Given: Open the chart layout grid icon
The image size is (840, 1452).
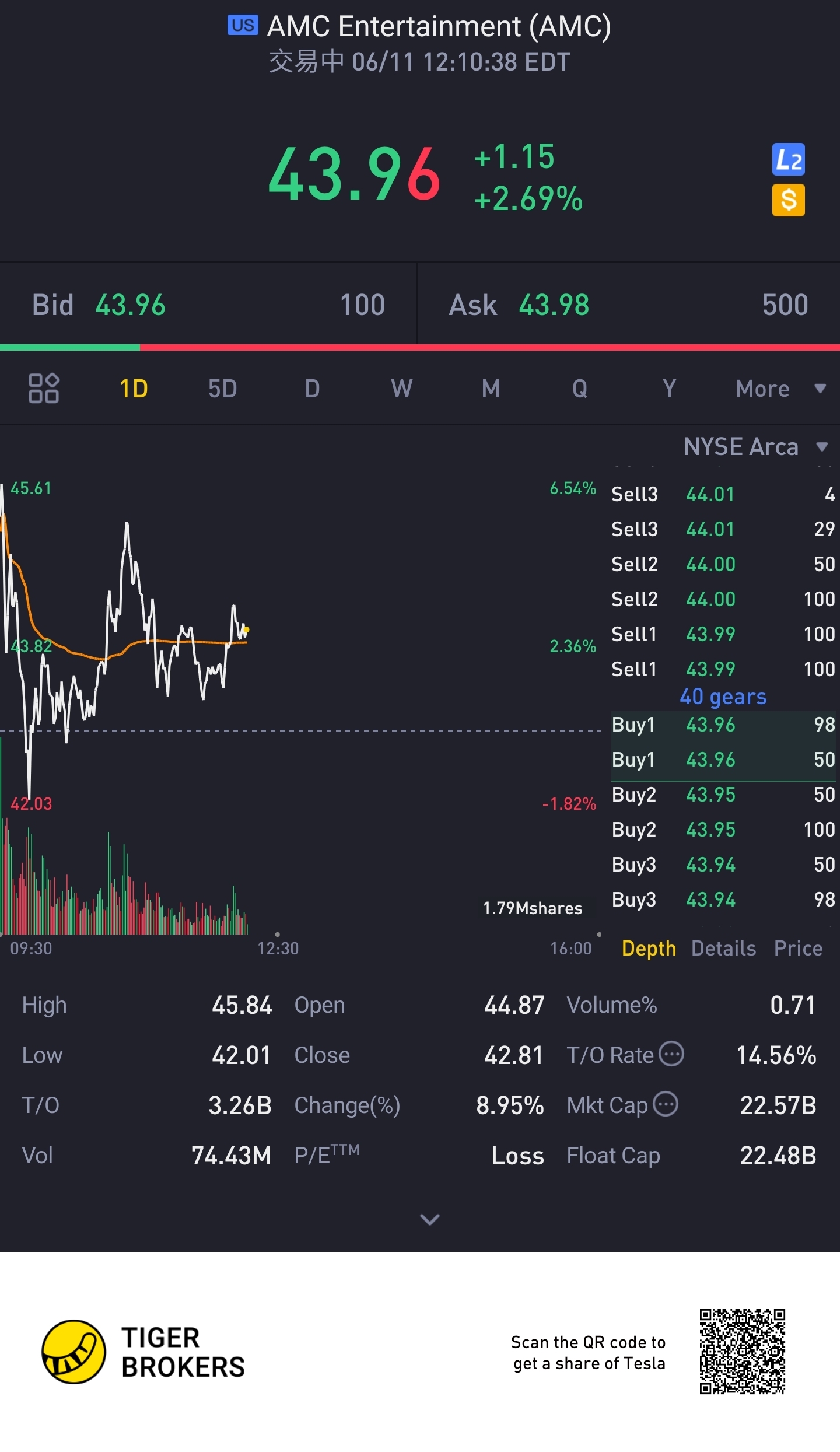Looking at the screenshot, I should 44,388.
